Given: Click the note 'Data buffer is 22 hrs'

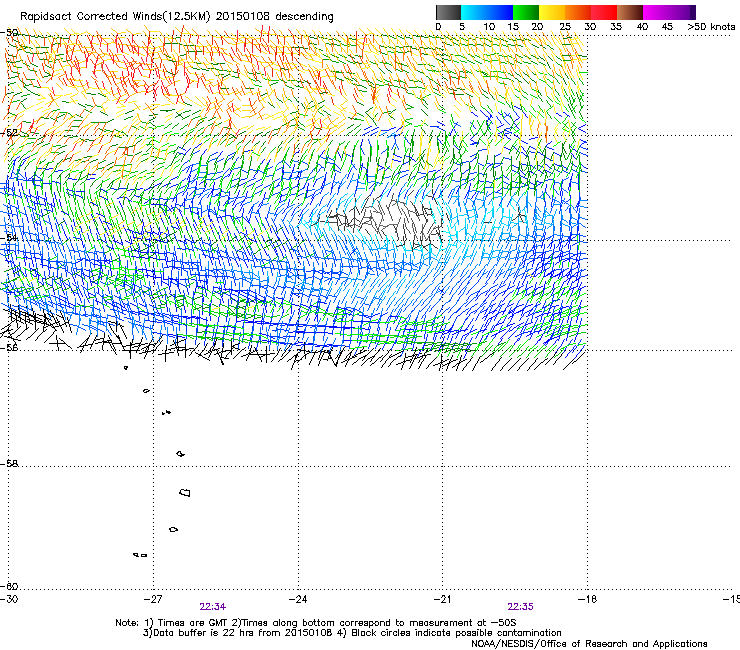Looking at the screenshot, I should [x=202, y=633].
